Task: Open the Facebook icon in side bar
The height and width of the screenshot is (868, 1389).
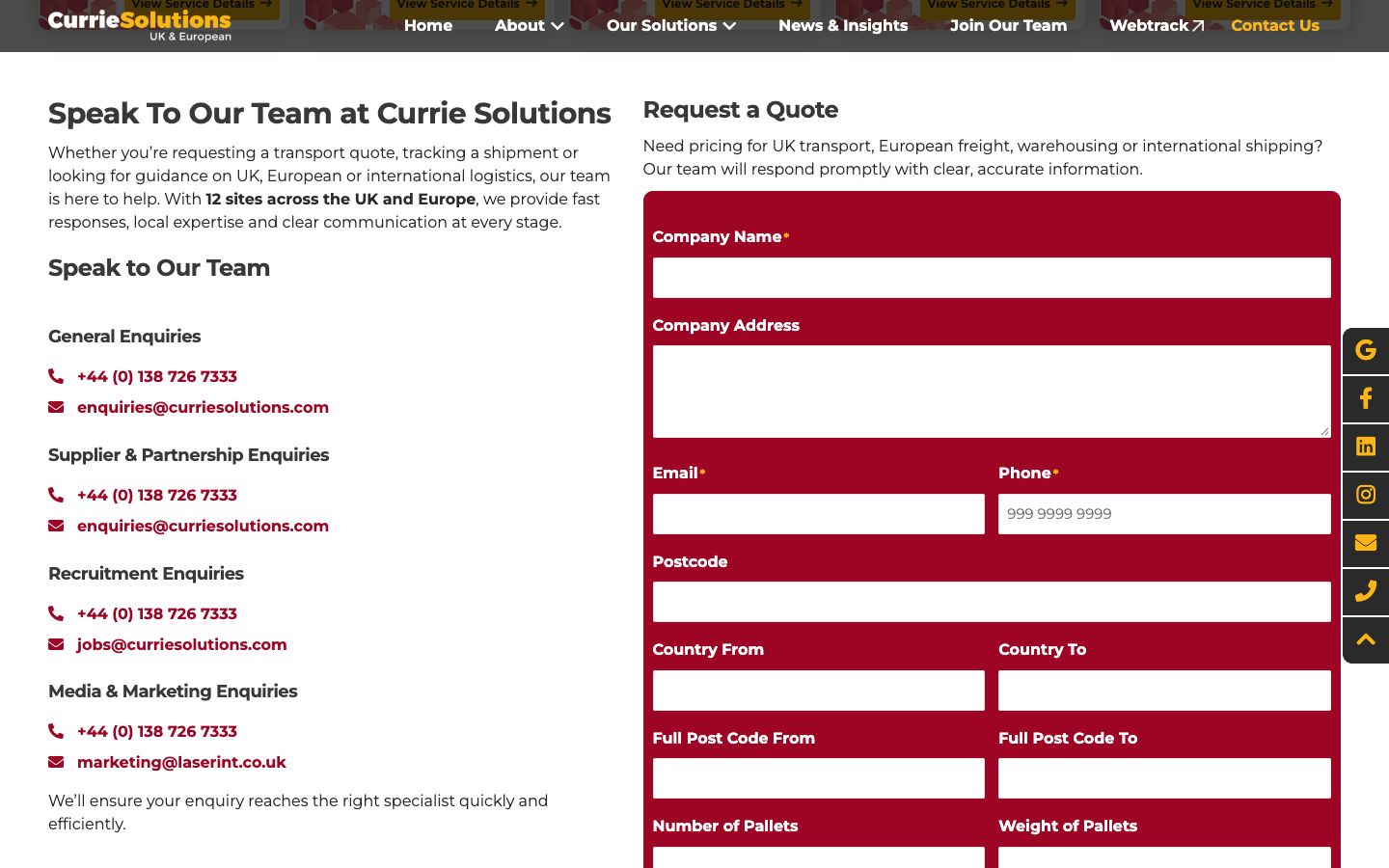Action: pyautogui.click(x=1366, y=398)
